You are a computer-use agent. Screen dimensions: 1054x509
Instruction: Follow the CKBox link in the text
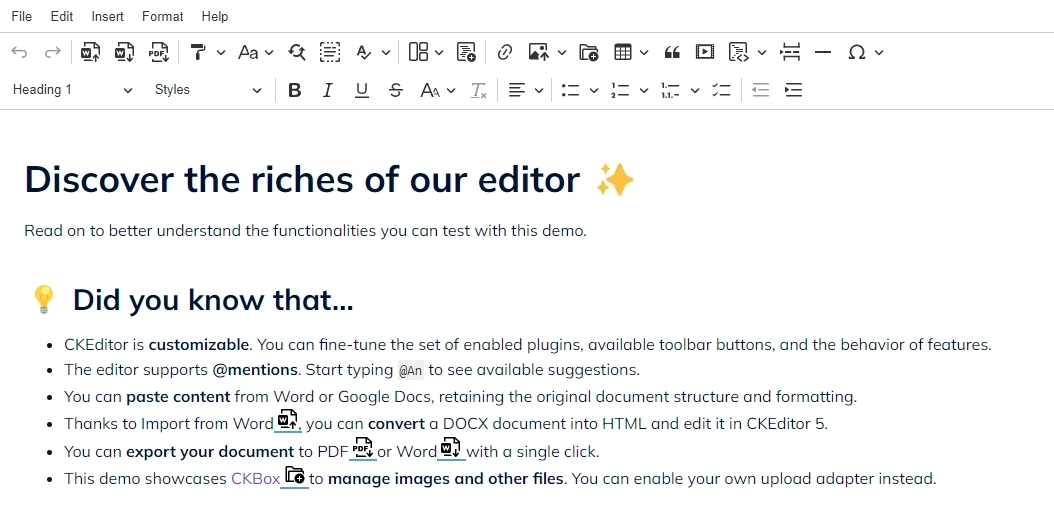pos(255,479)
